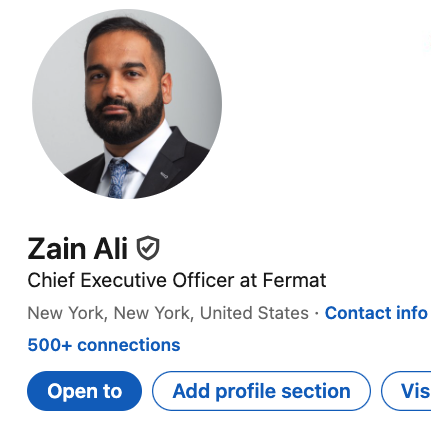
Task: Click the word Chief in the headline
Action: [x=51, y=280]
